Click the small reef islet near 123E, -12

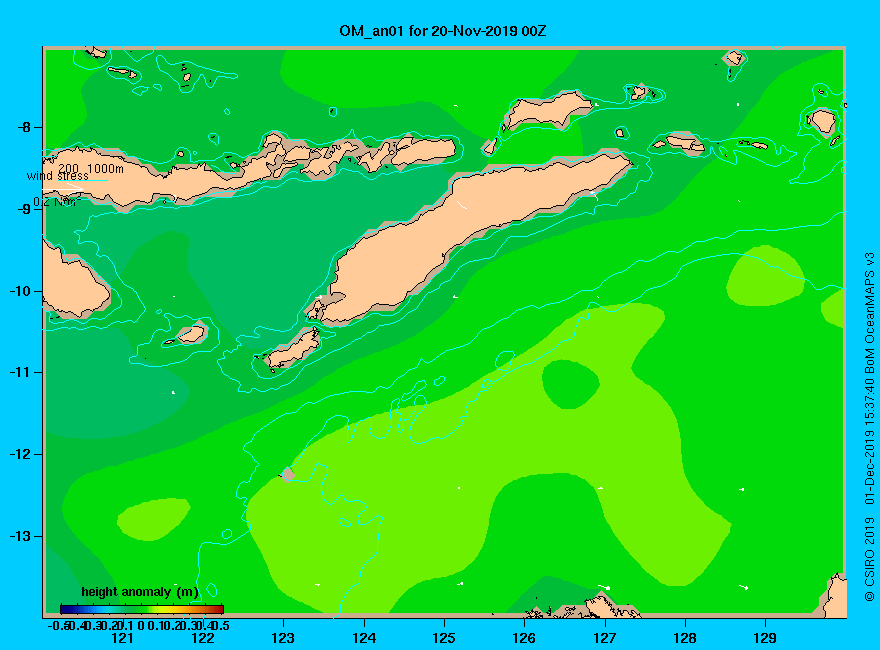coord(288,474)
